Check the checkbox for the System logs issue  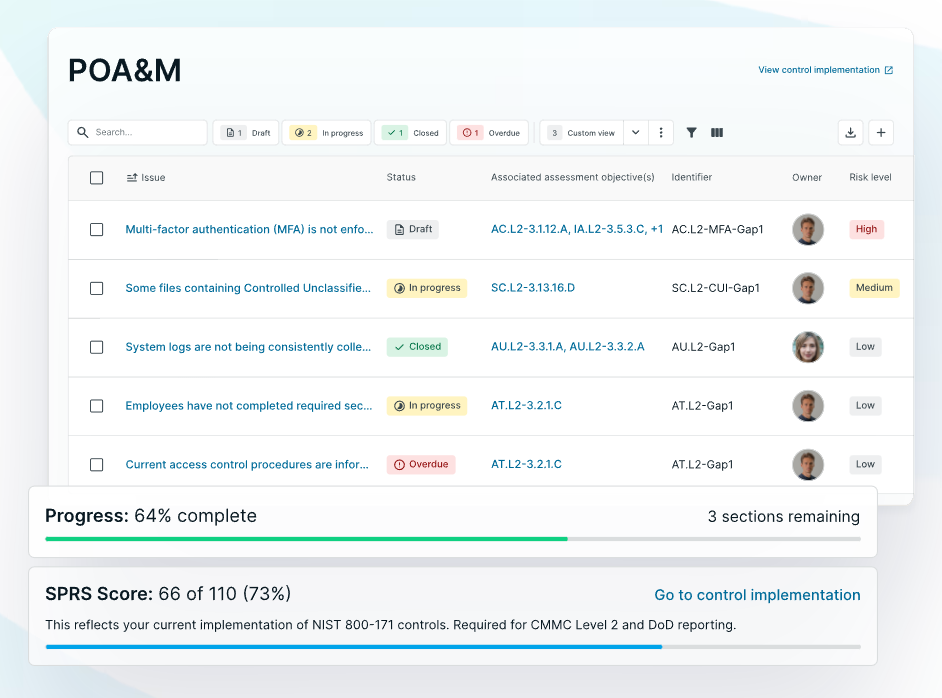coord(96,347)
